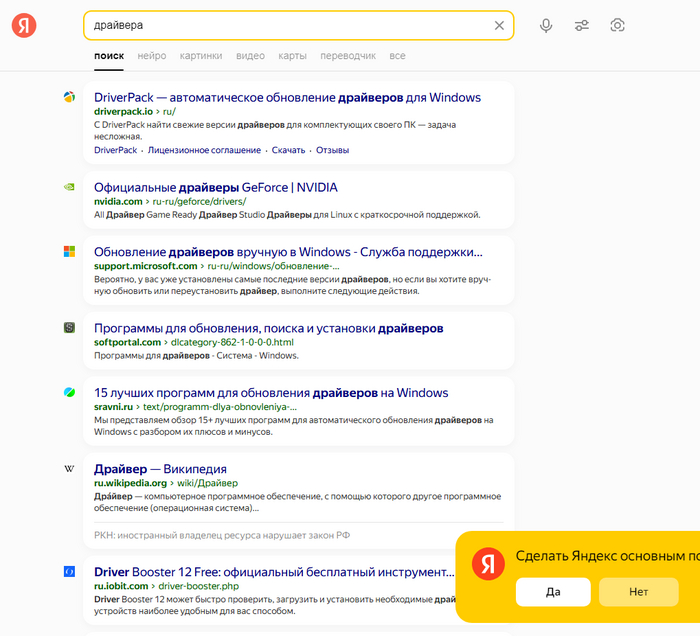The width and height of the screenshot is (700, 636).
Task: Click the ru.iobit.com domain link
Action: [121, 586]
